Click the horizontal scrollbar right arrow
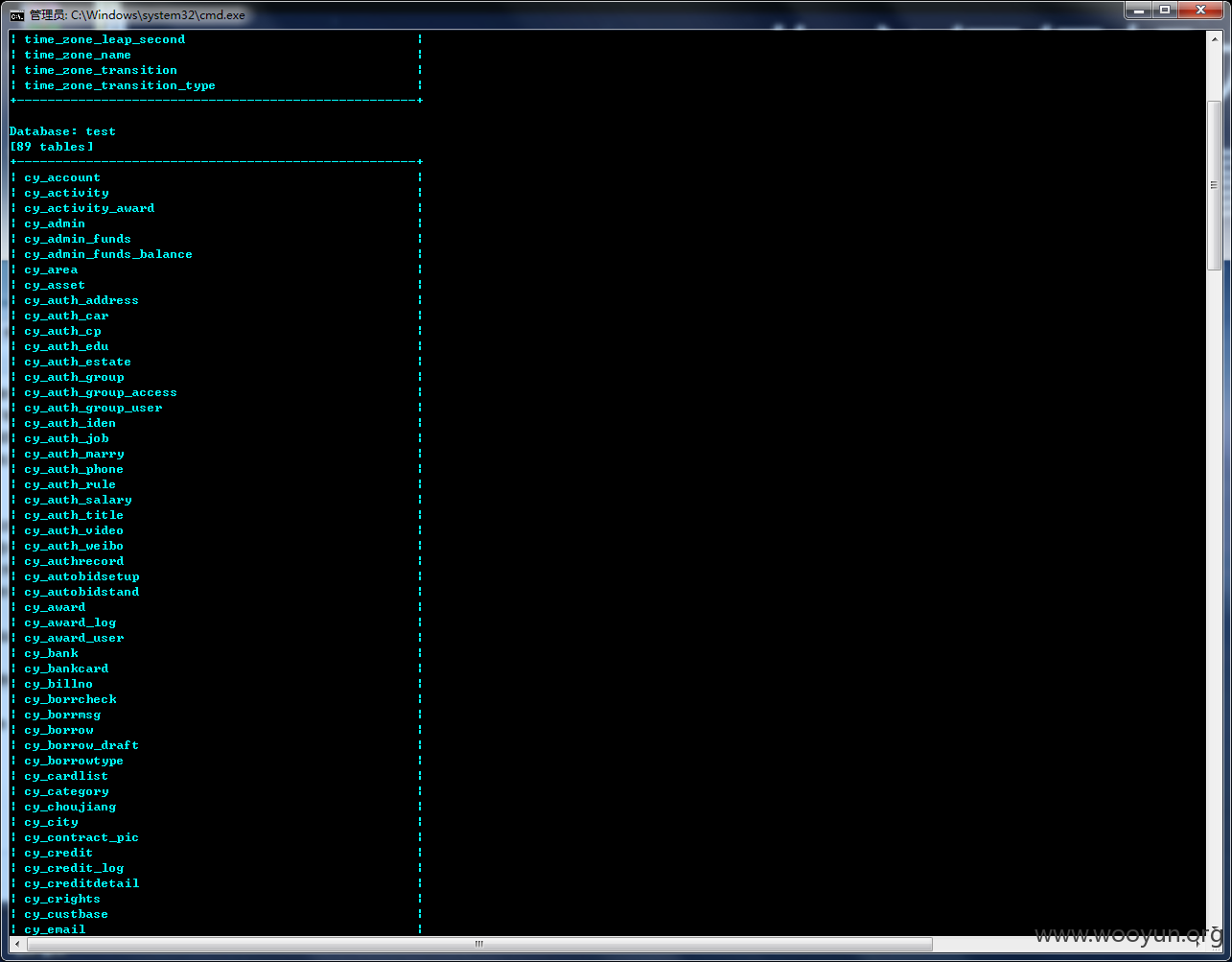 coord(1197,944)
